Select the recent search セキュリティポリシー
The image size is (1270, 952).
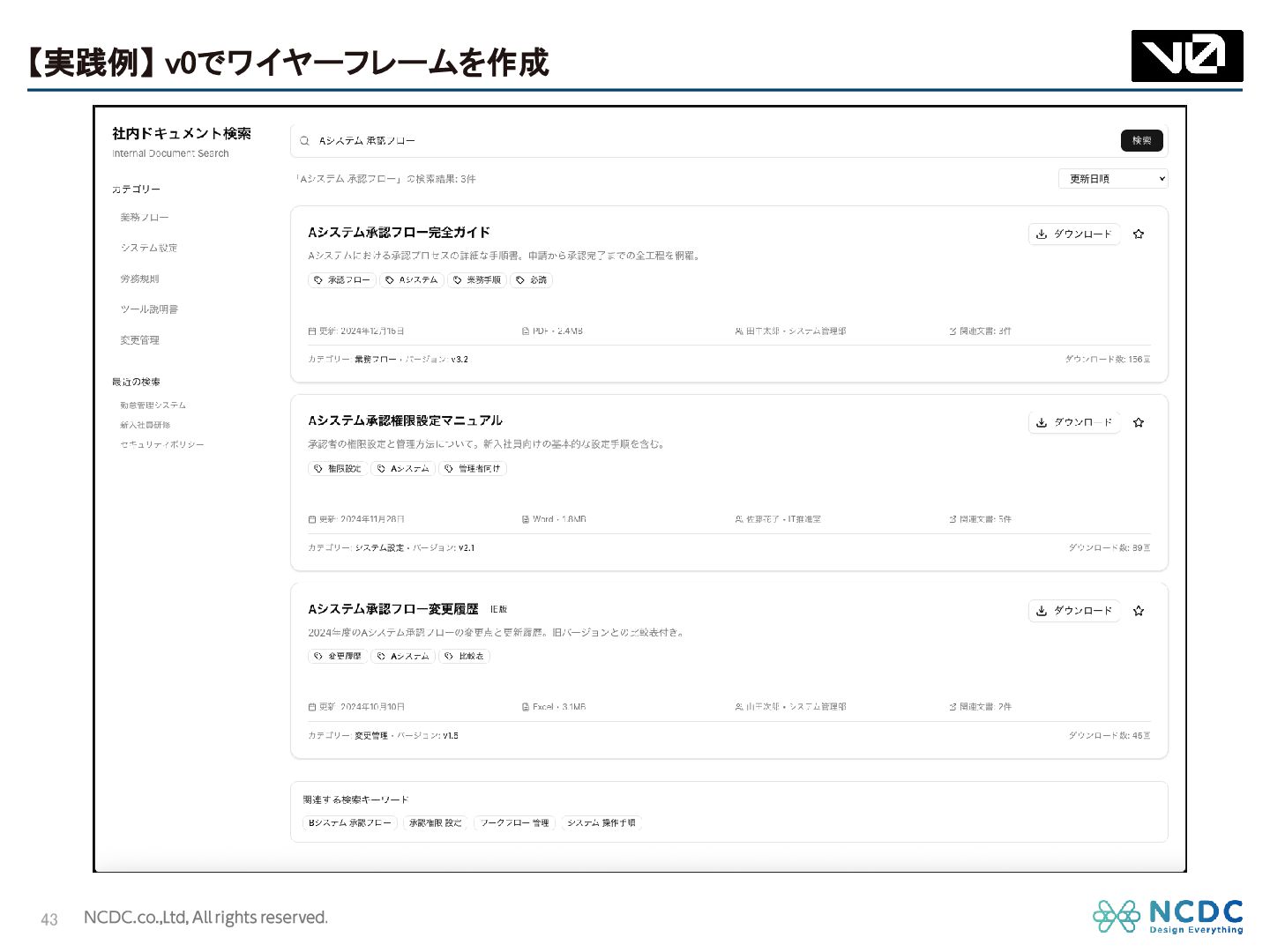tap(162, 445)
